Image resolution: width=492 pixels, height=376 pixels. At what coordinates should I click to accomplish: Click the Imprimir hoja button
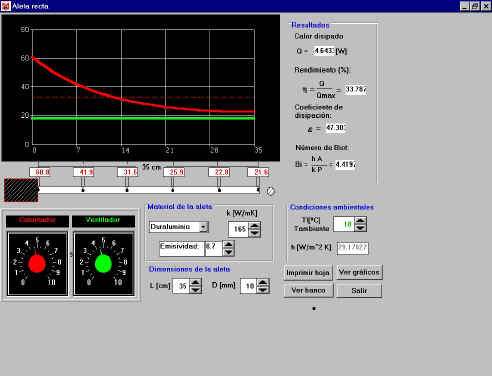pyautogui.click(x=308, y=273)
